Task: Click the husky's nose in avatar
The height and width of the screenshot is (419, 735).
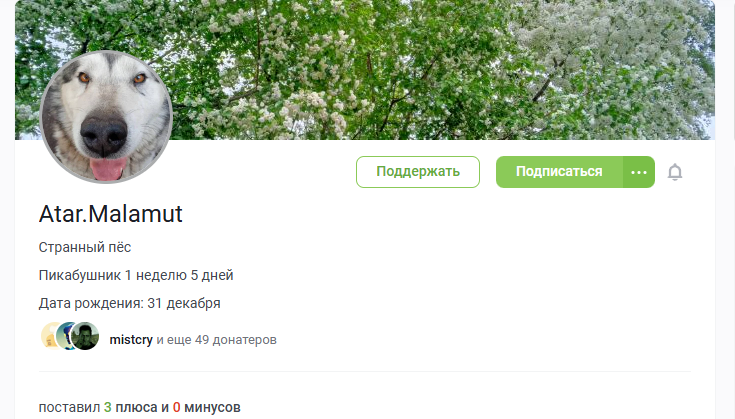Action: pos(104,135)
